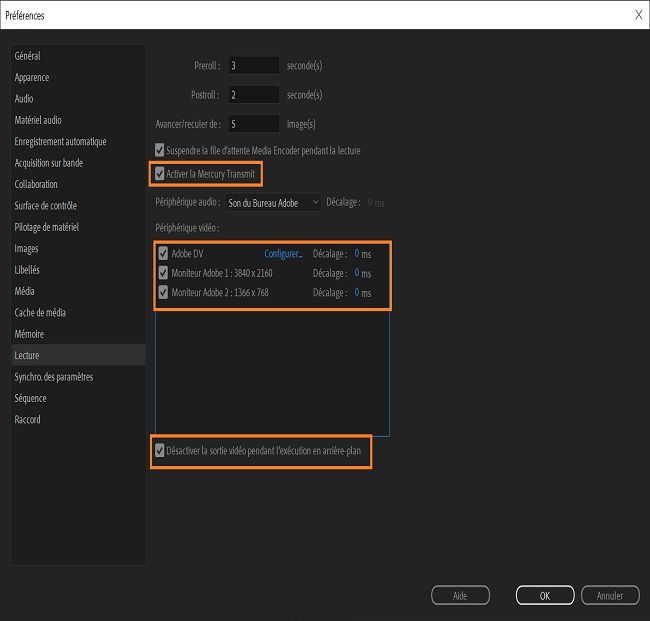Screen dimensions: 650x621
Task: Click the Aide button
Action: tap(460, 595)
